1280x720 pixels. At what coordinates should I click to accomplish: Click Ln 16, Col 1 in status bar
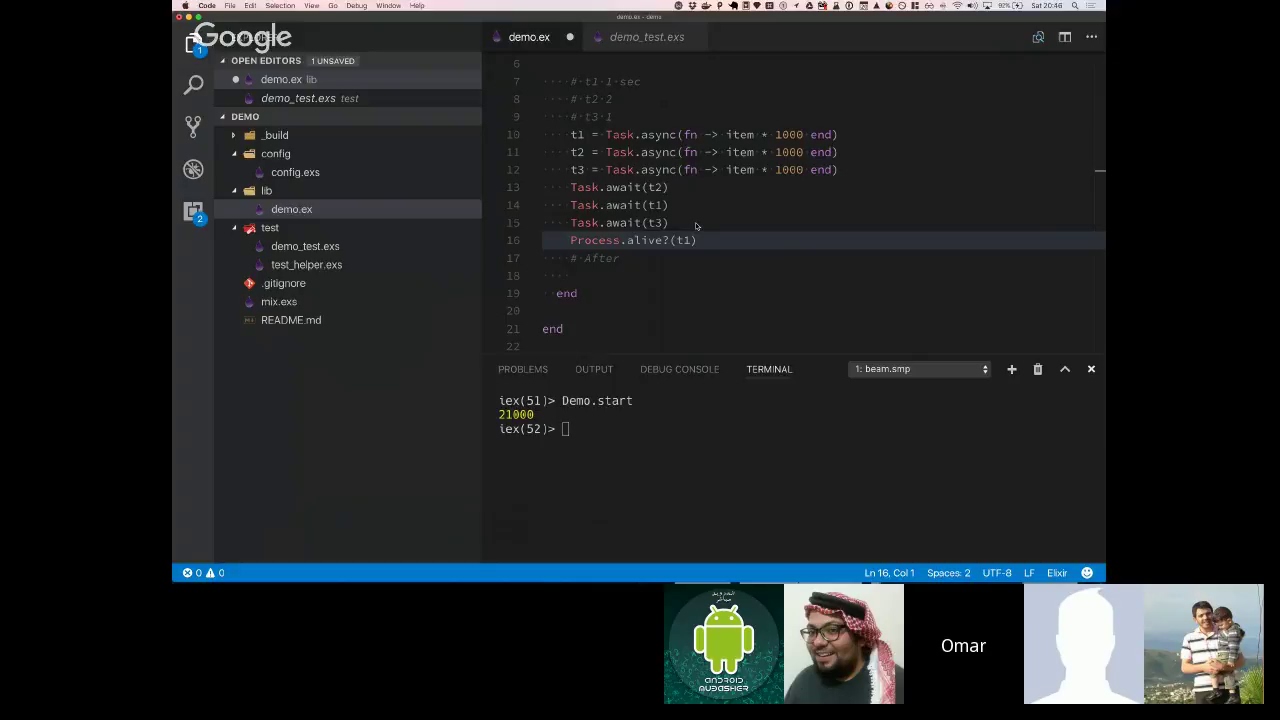click(x=889, y=573)
